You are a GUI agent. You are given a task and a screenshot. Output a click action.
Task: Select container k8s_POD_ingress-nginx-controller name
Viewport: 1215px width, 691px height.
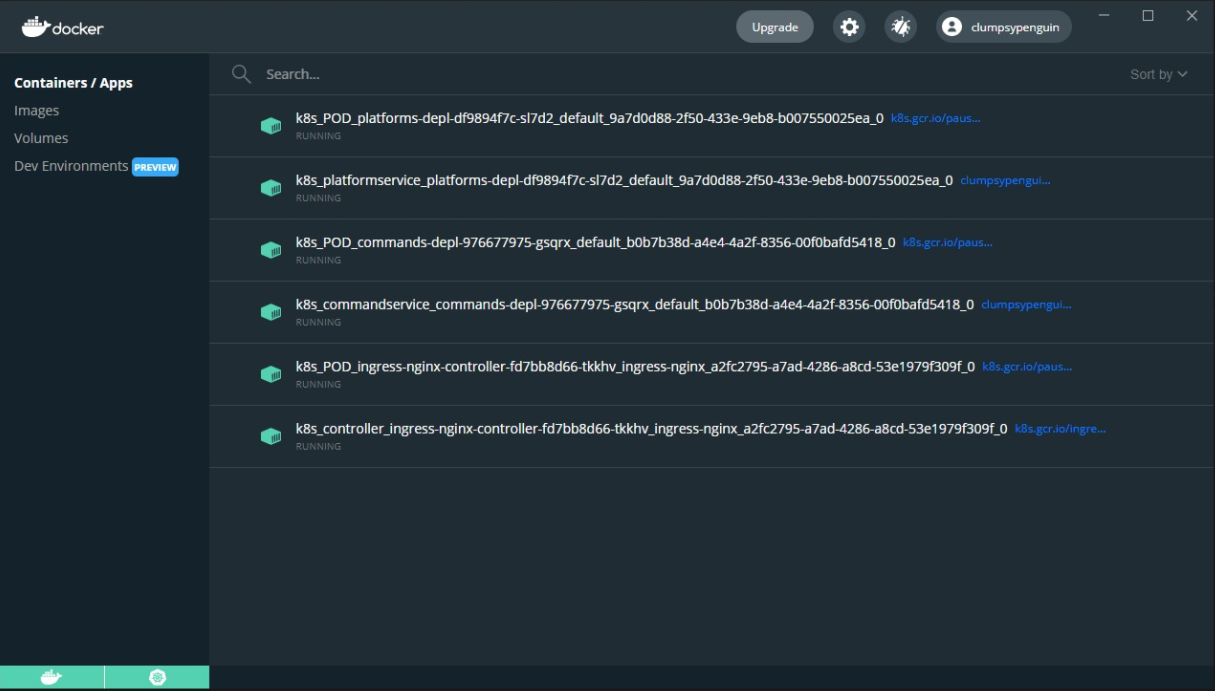(636, 367)
